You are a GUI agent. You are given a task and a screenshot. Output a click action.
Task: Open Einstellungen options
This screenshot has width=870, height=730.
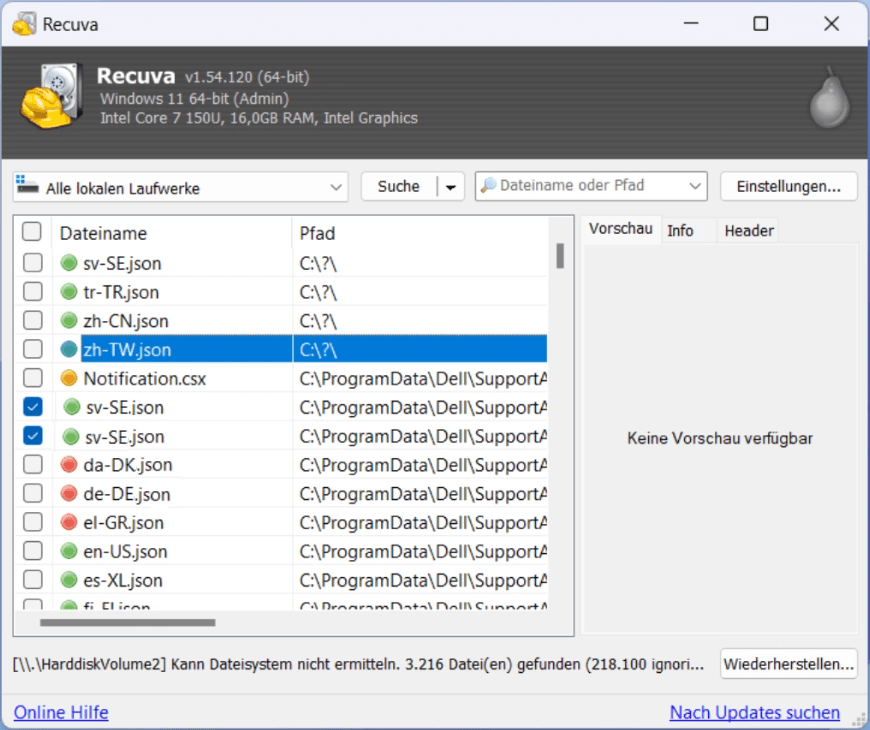tap(788, 186)
